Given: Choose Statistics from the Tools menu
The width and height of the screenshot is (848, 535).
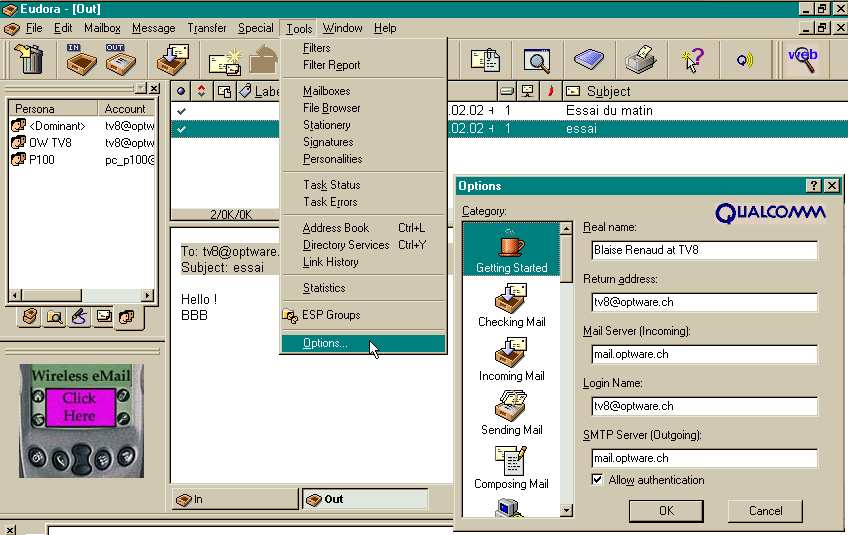Looking at the screenshot, I should pos(363,288).
